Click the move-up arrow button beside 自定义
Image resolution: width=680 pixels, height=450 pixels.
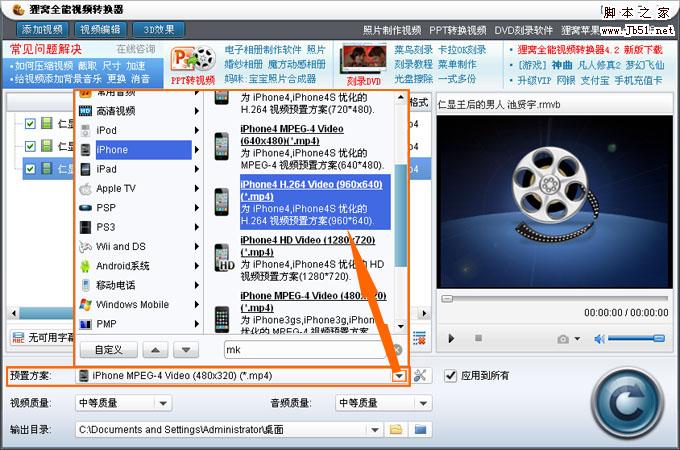coord(155,350)
